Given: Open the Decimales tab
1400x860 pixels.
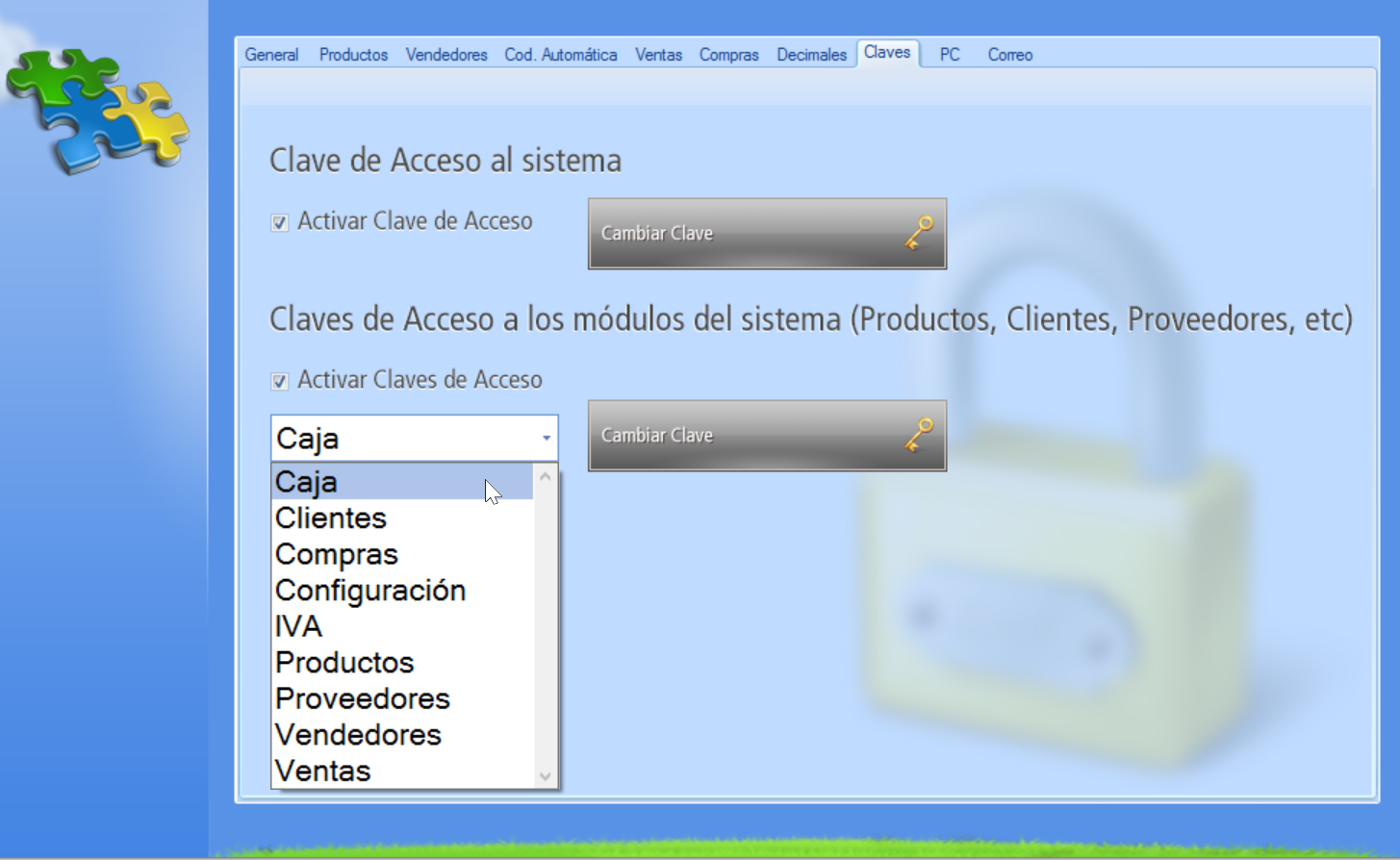Looking at the screenshot, I should (811, 55).
